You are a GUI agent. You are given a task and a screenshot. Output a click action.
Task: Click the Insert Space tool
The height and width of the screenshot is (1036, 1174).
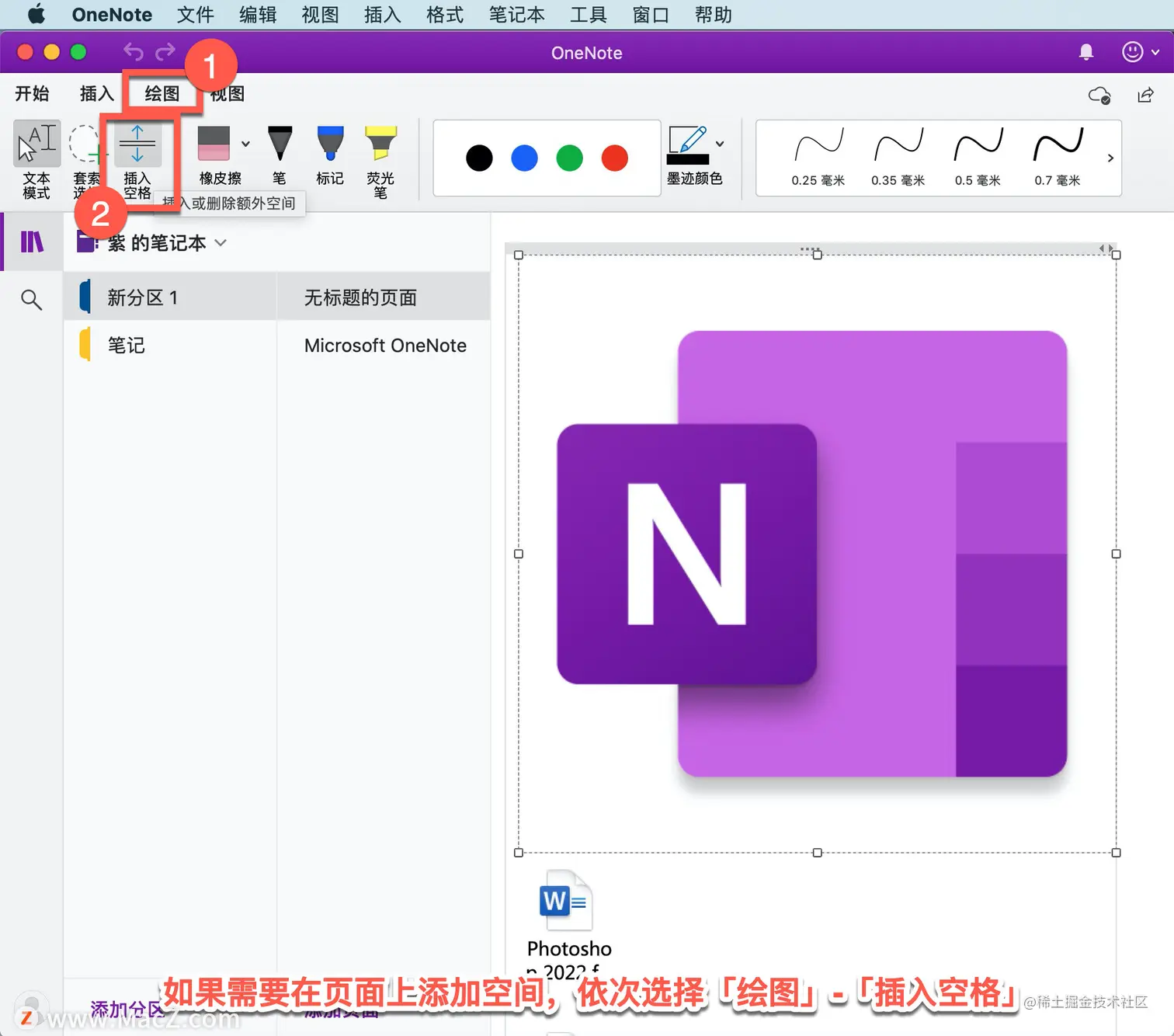click(x=137, y=160)
